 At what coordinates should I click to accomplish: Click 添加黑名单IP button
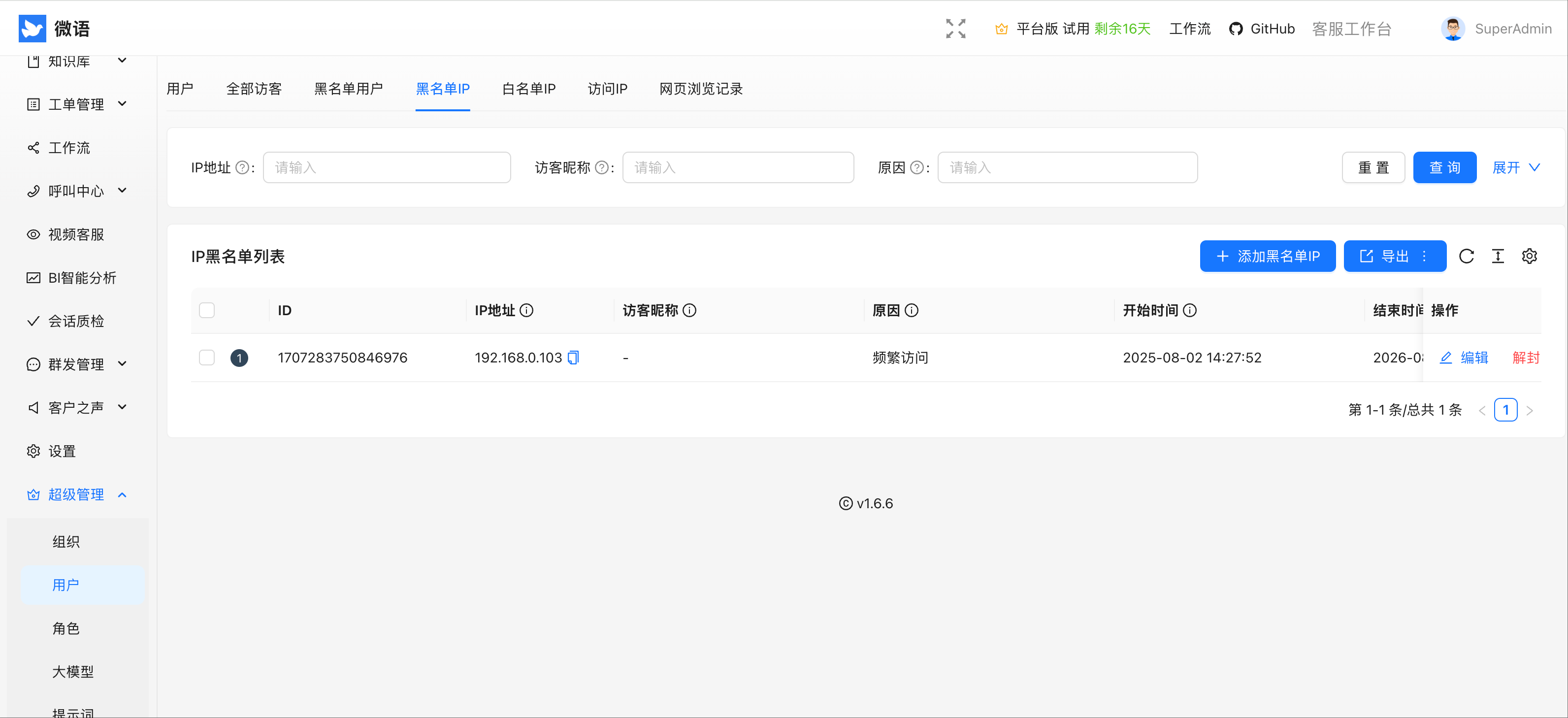click(x=1267, y=256)
